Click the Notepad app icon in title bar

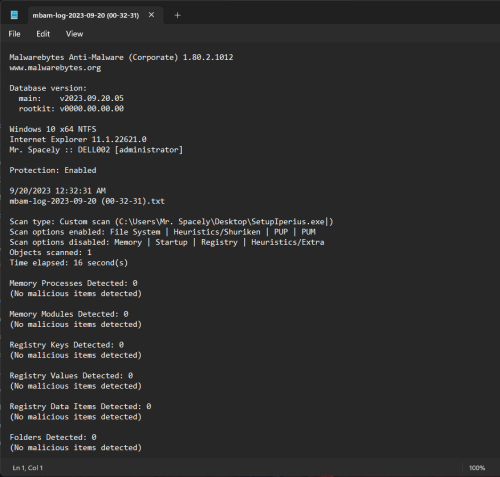[14, 15]
